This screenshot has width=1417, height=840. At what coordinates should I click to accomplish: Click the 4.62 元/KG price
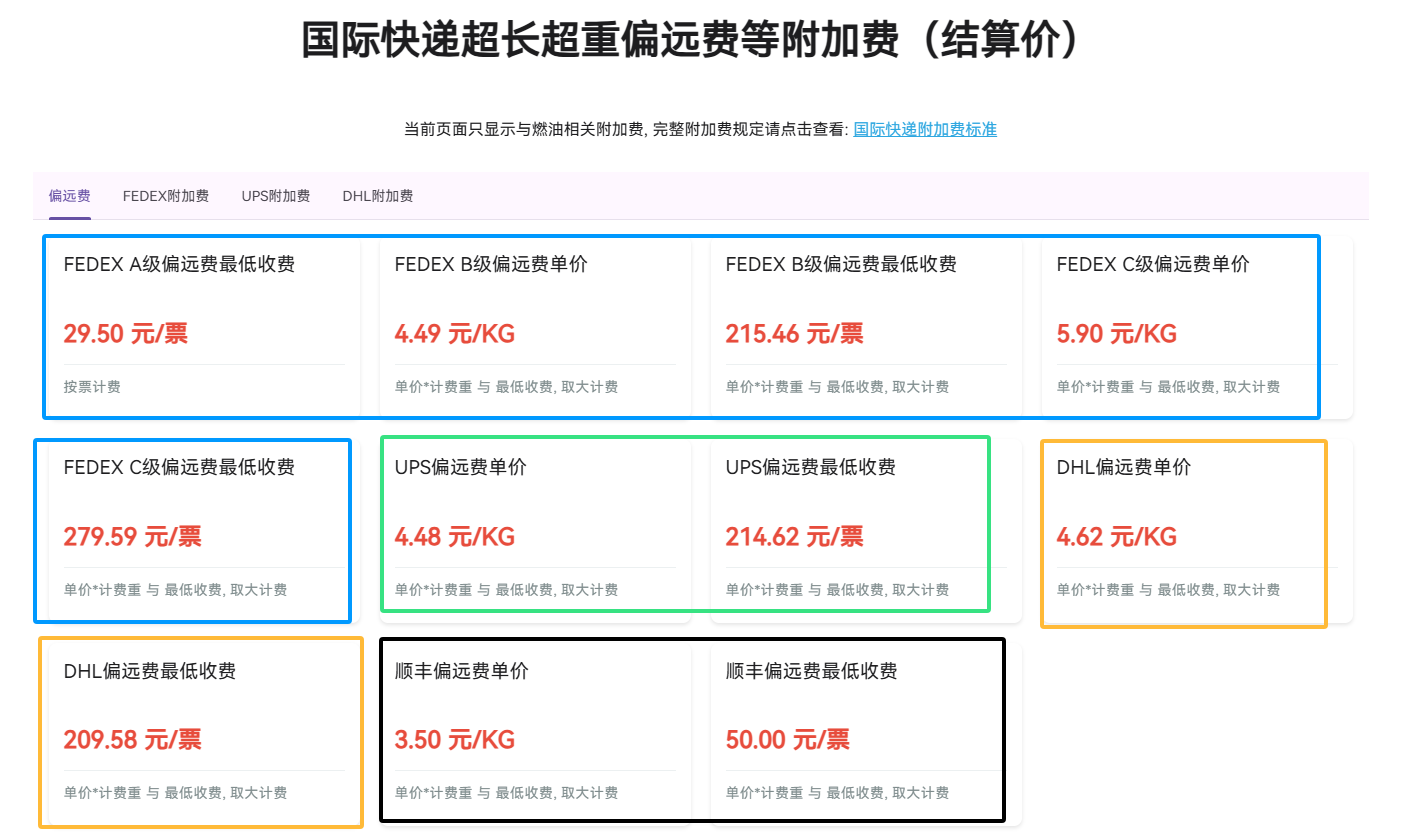tap(1117, 536)
